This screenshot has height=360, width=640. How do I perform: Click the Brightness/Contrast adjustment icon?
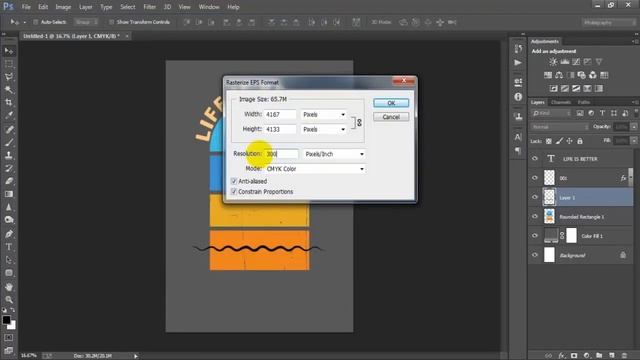click(x=553, y=62)
